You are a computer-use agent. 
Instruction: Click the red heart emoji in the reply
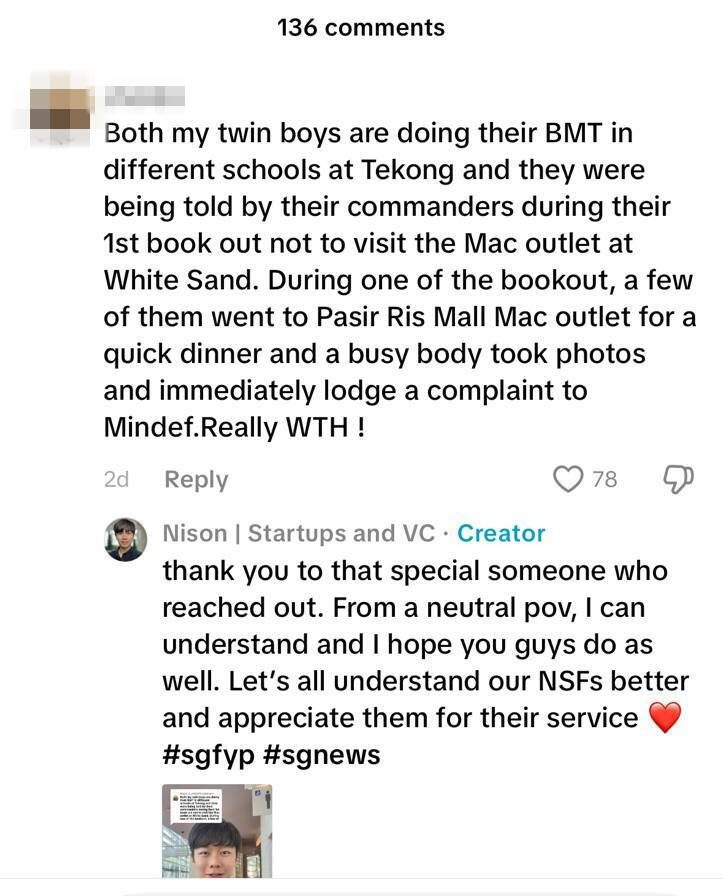click(x=666, y=718)
